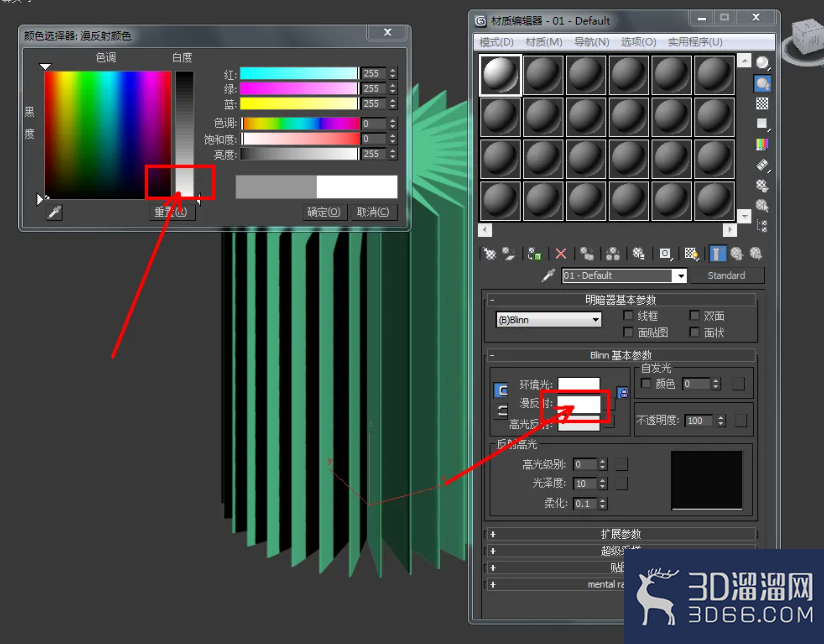Click the red X Reset Map icon

pyautogui.click(x=561, y=254)
